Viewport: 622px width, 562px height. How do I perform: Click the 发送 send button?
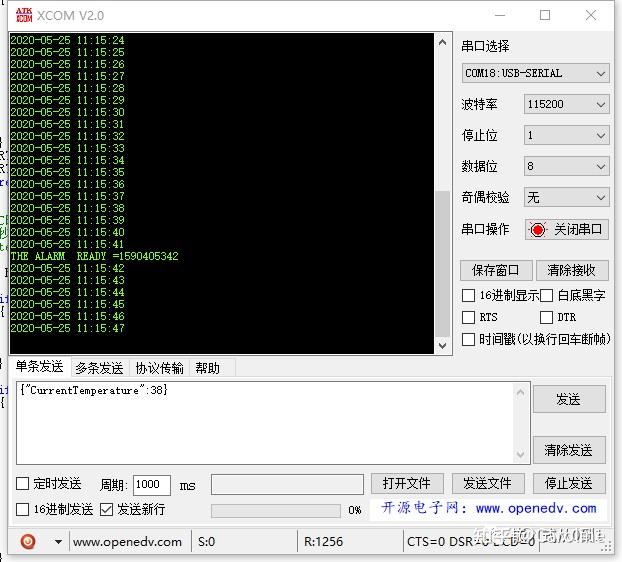569,399
